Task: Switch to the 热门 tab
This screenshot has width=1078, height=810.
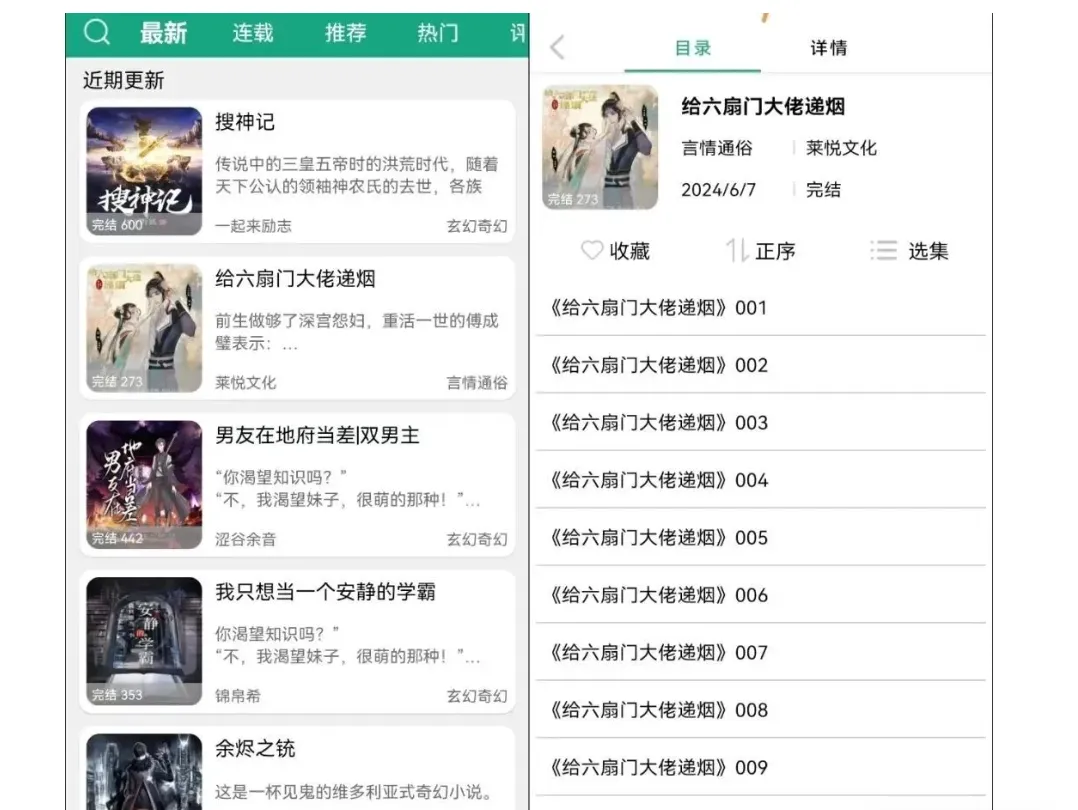Action: pos(438,33)
